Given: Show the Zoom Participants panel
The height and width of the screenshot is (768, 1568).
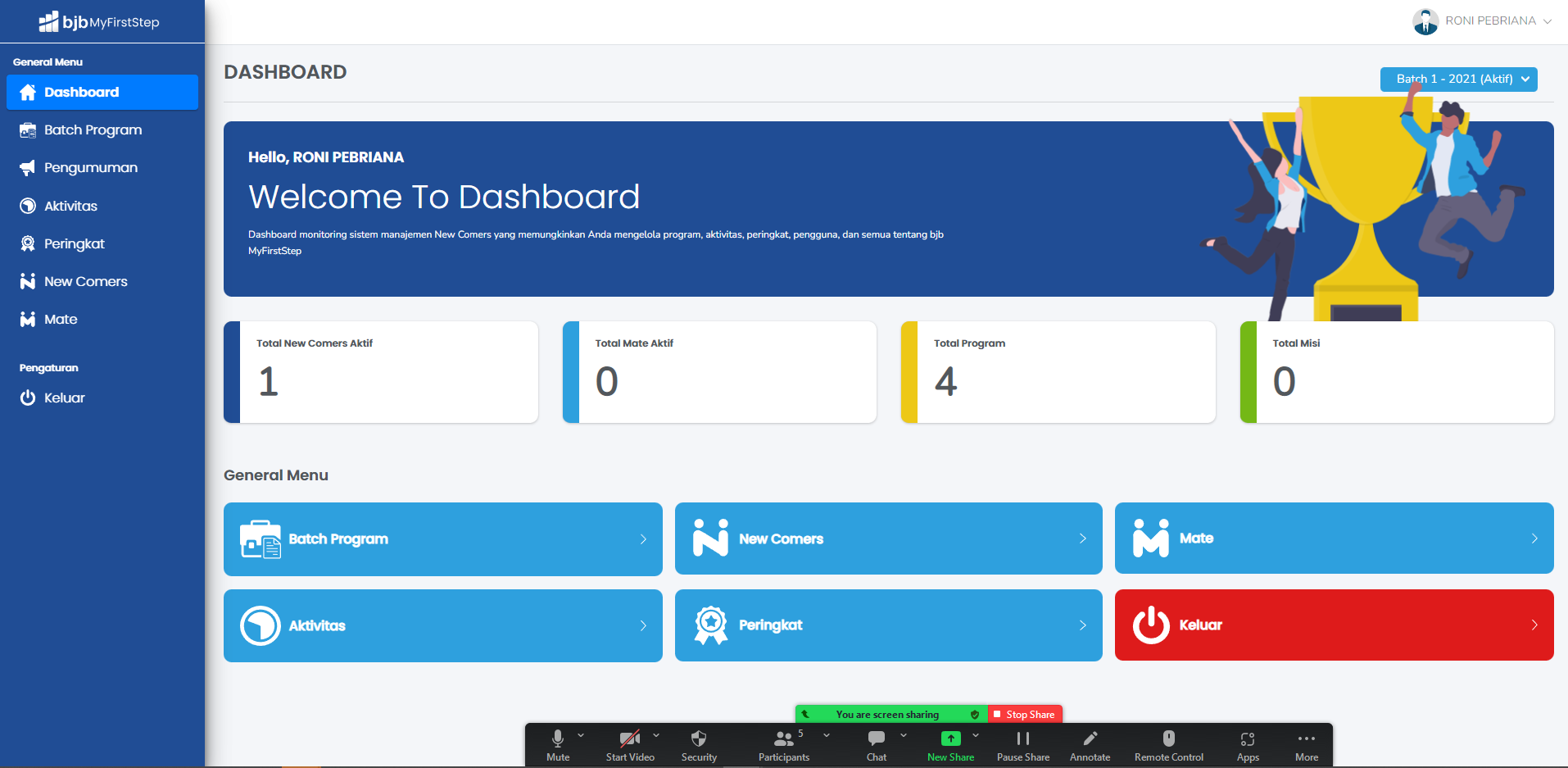Looking at the screenshot, I should pos(784,745).
